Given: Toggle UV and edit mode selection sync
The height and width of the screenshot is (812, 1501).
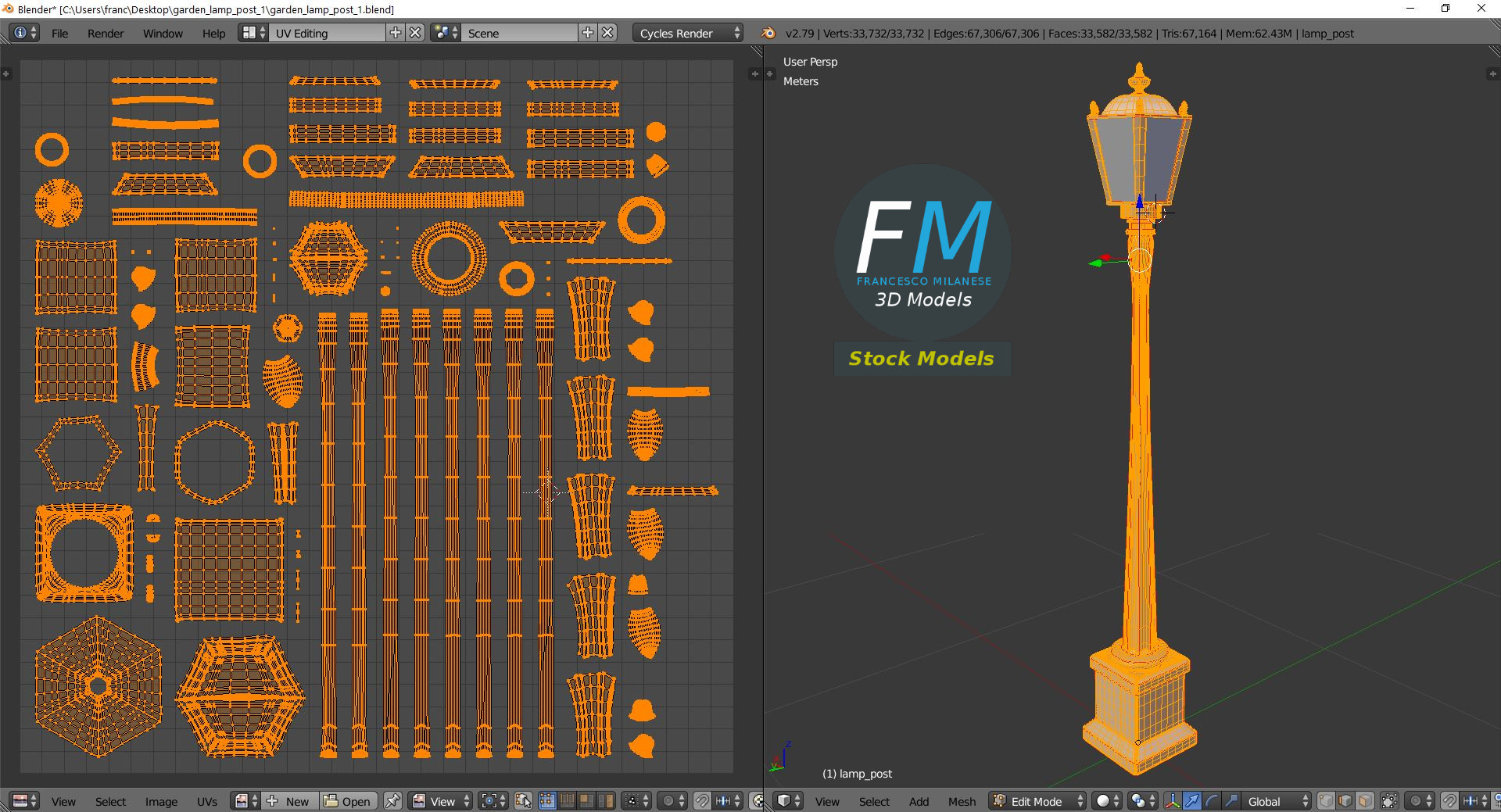Looking at the screenshot, I should tap(524, 801).
